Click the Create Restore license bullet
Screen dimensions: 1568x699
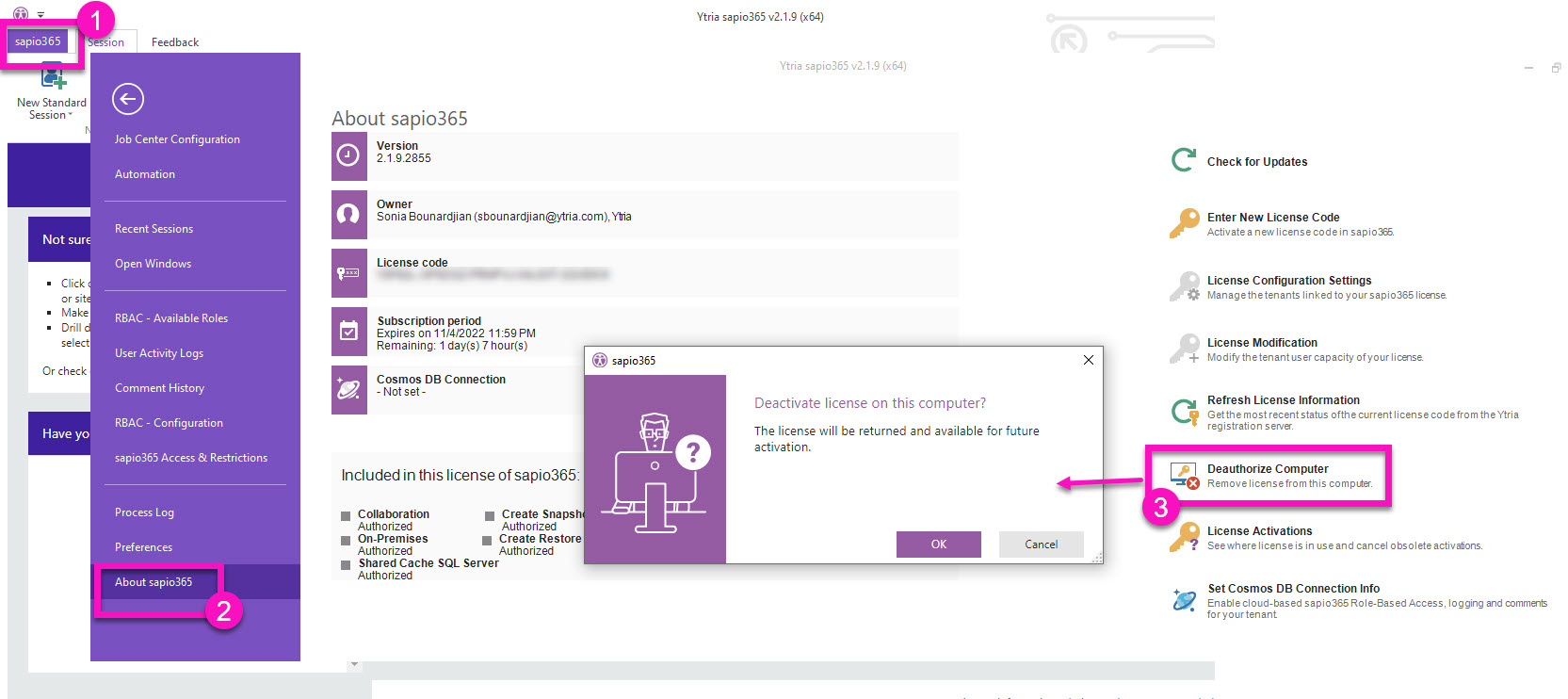(487, 541)
